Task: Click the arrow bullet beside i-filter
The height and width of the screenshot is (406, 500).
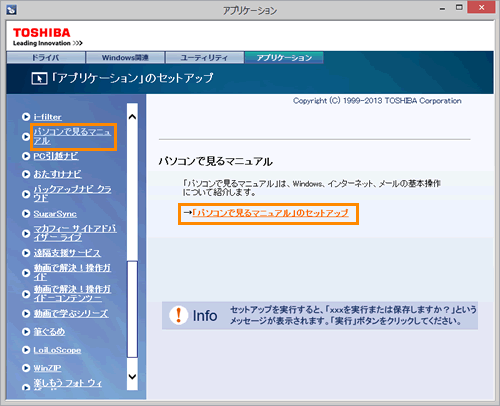Action: tap(26, 117)
